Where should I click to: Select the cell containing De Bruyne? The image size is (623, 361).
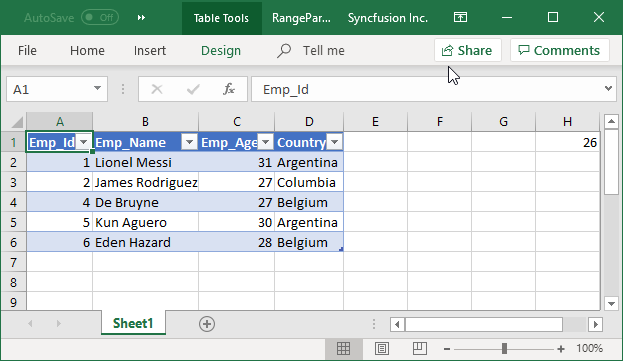pos(145,203)
